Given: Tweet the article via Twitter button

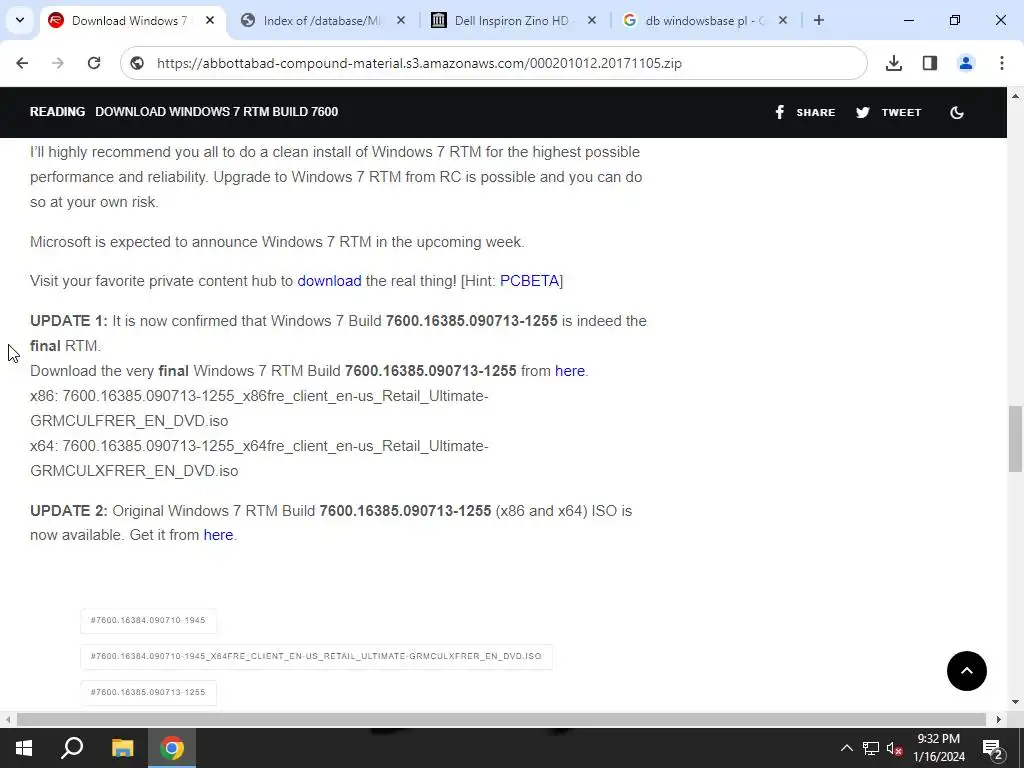Looking at the screenshot, I should [888, 112].
